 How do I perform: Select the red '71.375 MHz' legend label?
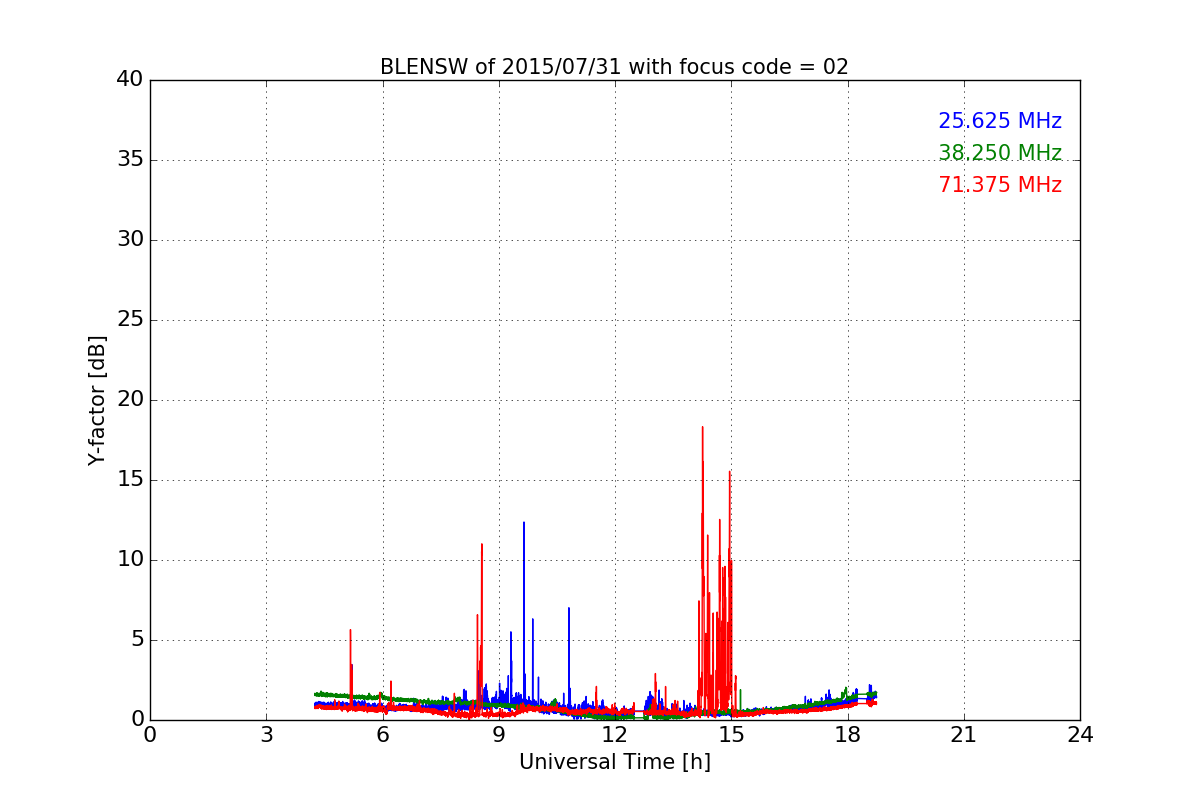pyautogui.click(x=1000, y=185)
